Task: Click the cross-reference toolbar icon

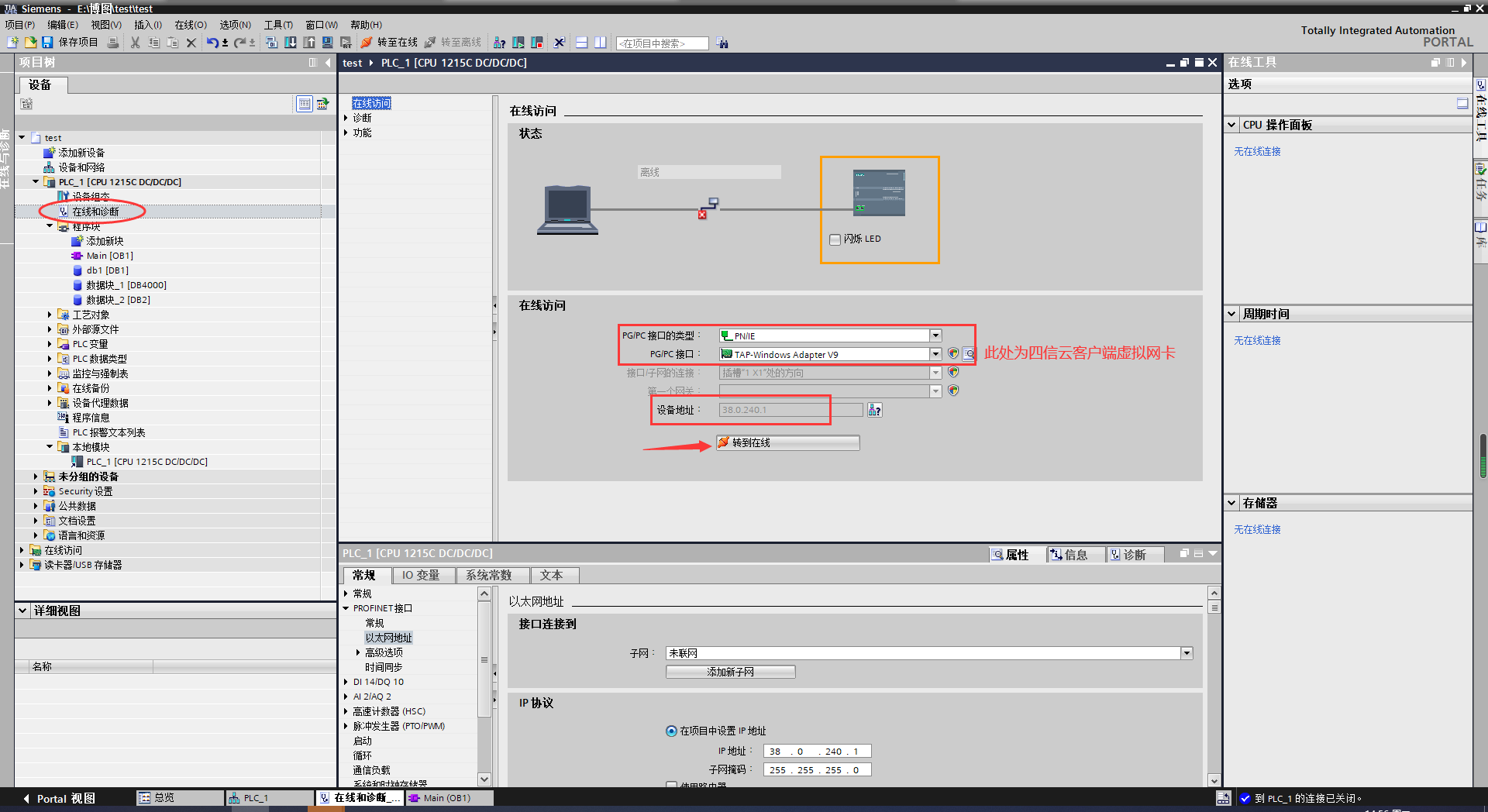Action: (x=559, y=43)
